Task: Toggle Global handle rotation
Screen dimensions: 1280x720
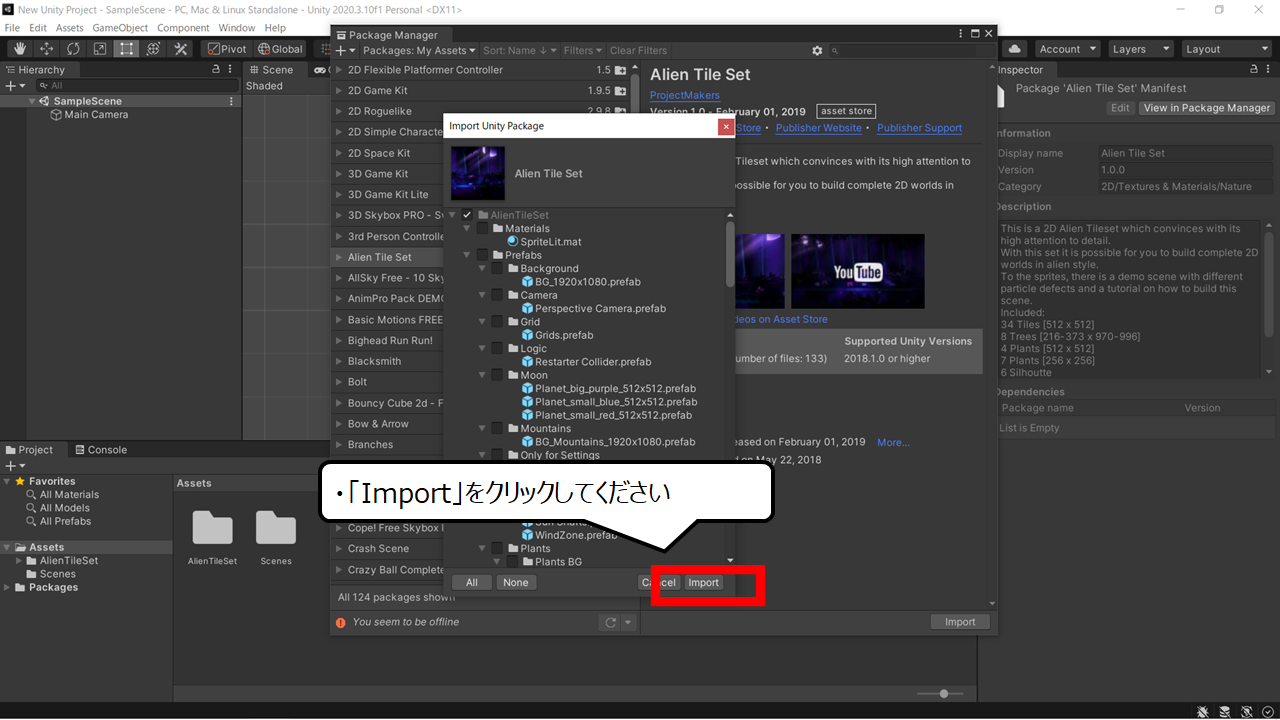Action: tap(280, 49)
